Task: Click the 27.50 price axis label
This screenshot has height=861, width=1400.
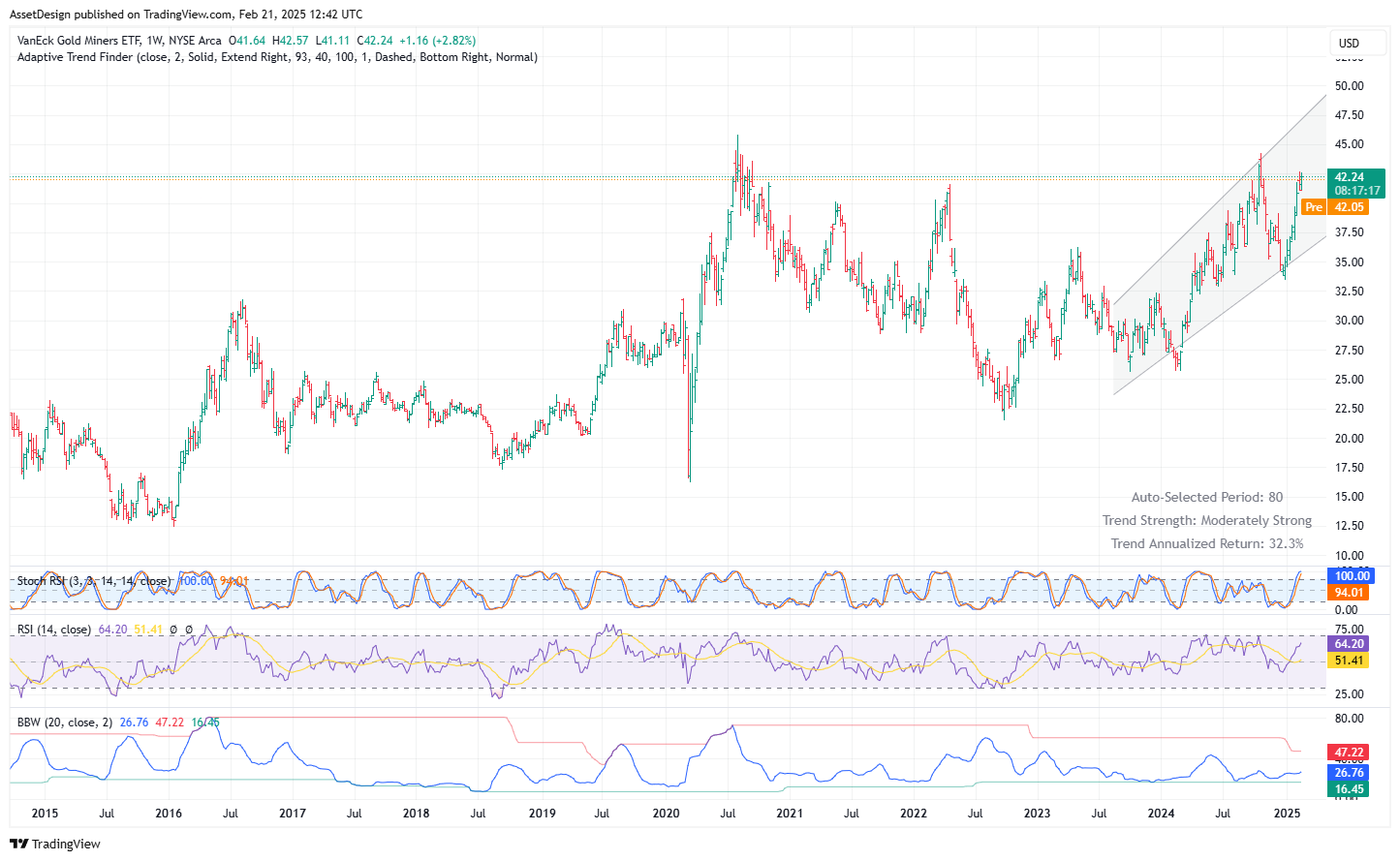Action: [x=1349, y=351]
